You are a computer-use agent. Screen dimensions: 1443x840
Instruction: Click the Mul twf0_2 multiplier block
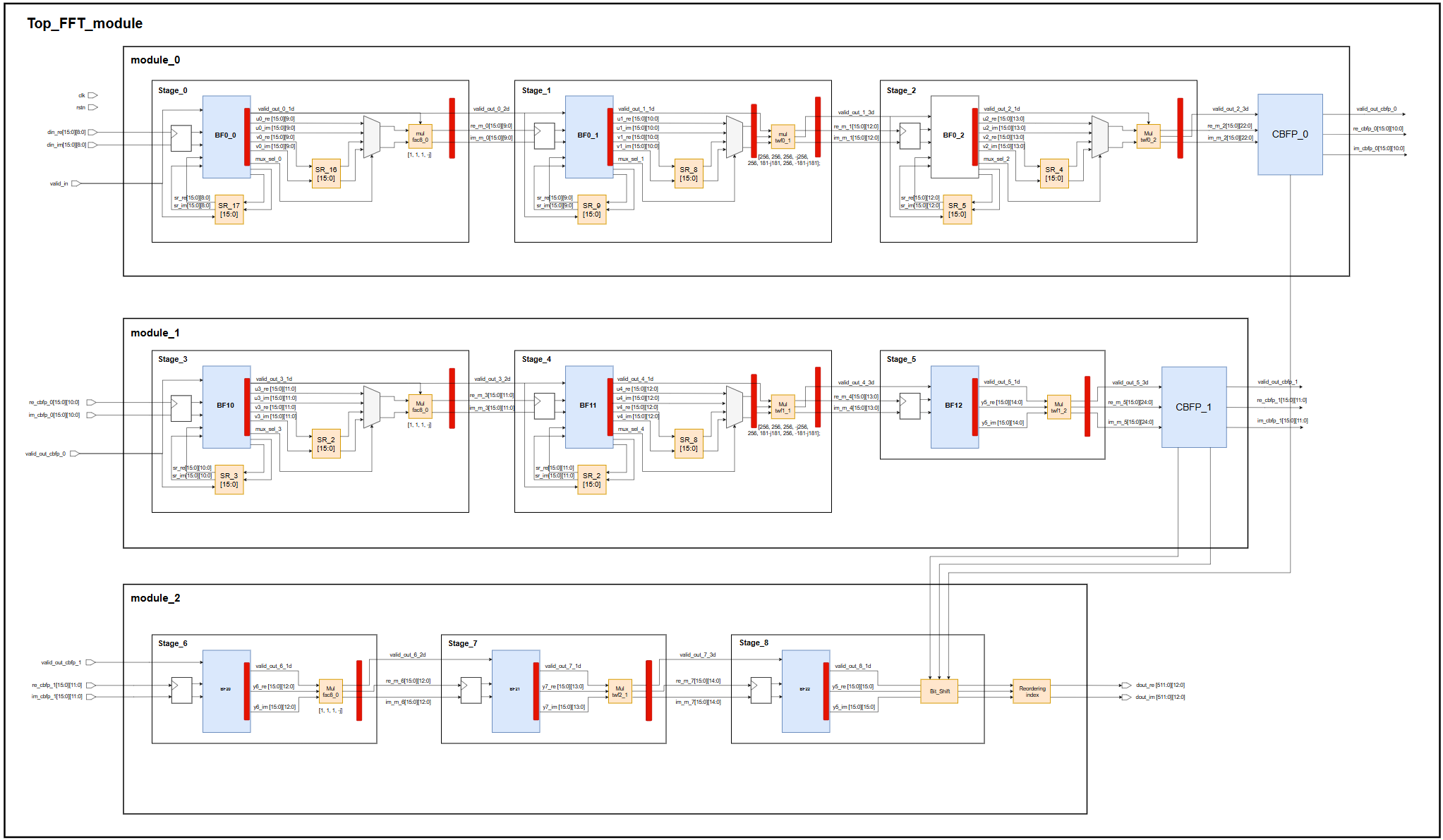click(x=1148, y=136)
